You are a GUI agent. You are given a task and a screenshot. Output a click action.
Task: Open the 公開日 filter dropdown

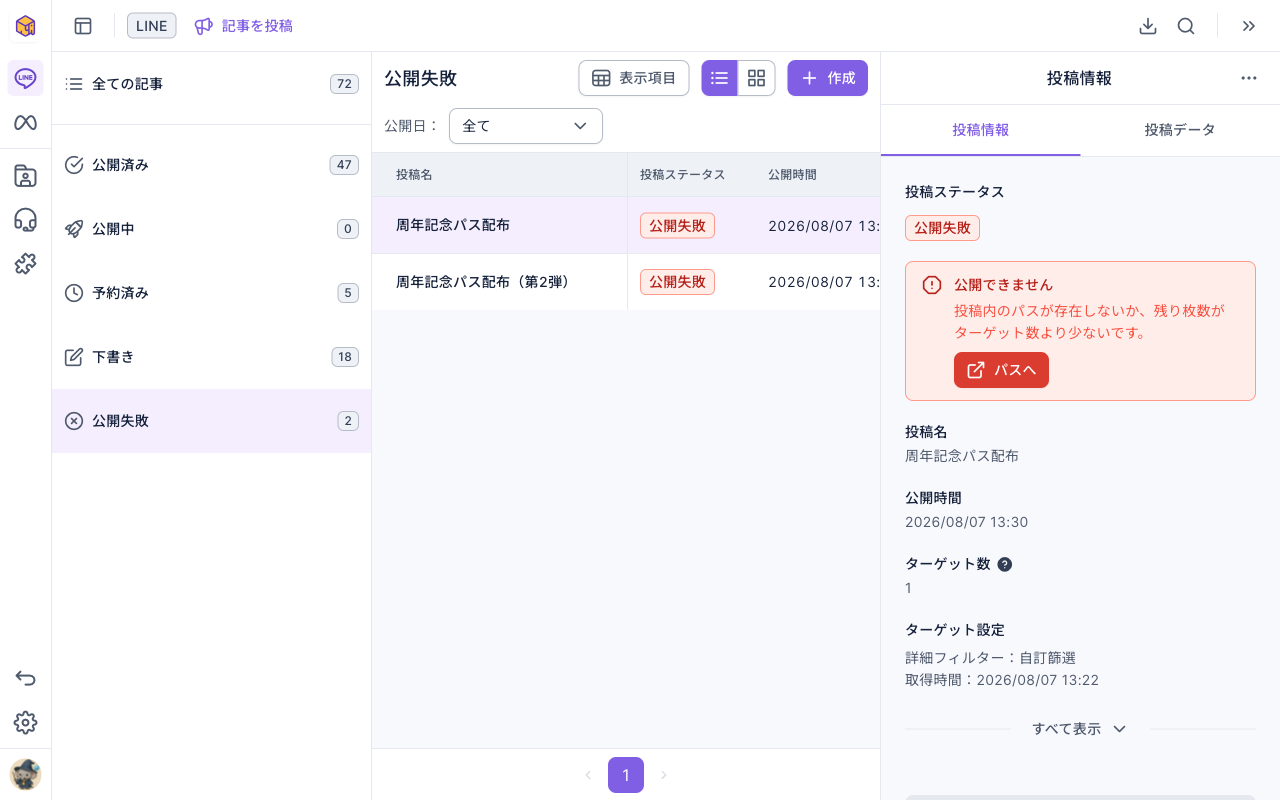pyautogui.click(x=526, y=126)
